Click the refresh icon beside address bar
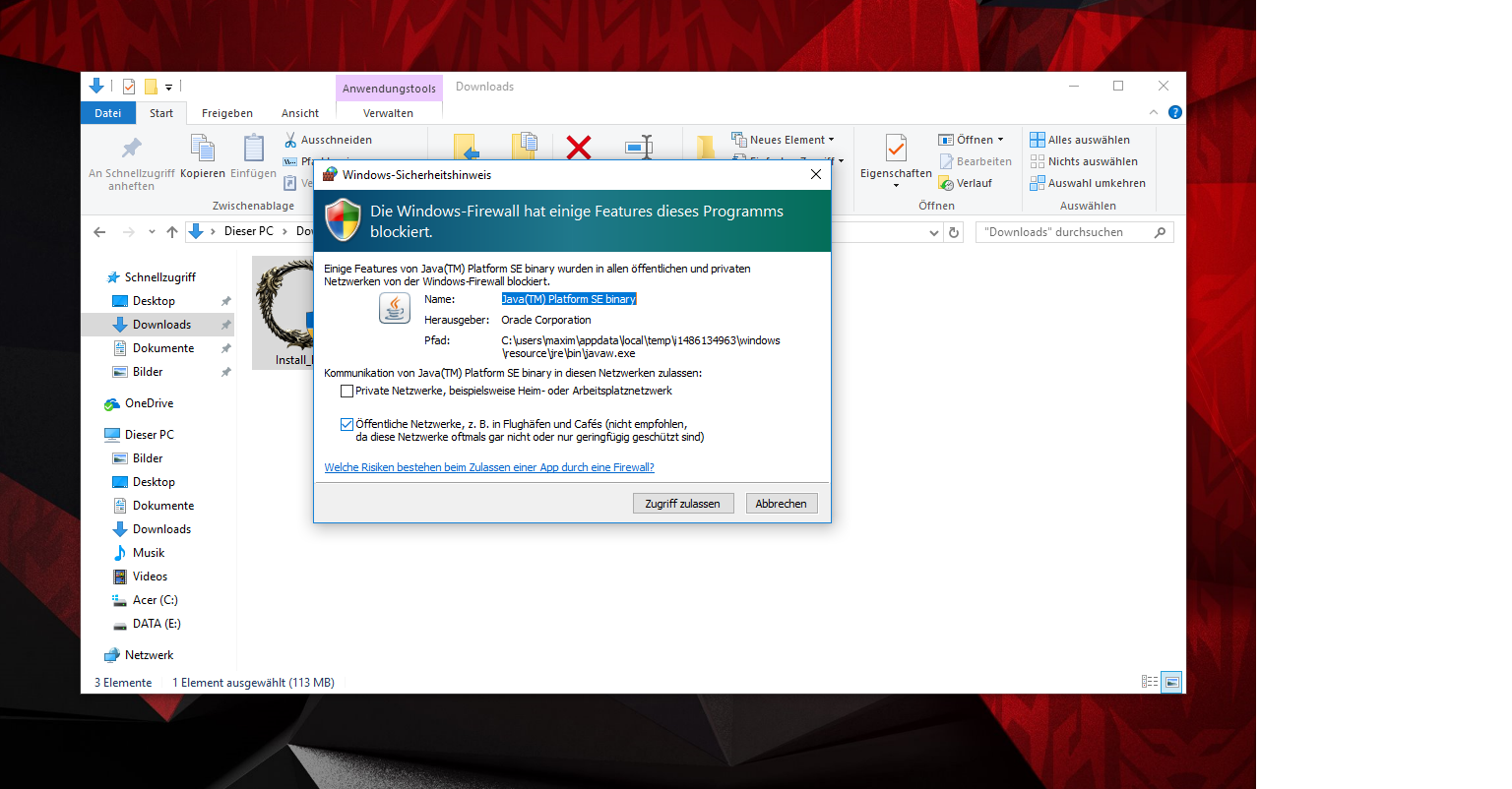1512x789 pixels. pos(953,232)
